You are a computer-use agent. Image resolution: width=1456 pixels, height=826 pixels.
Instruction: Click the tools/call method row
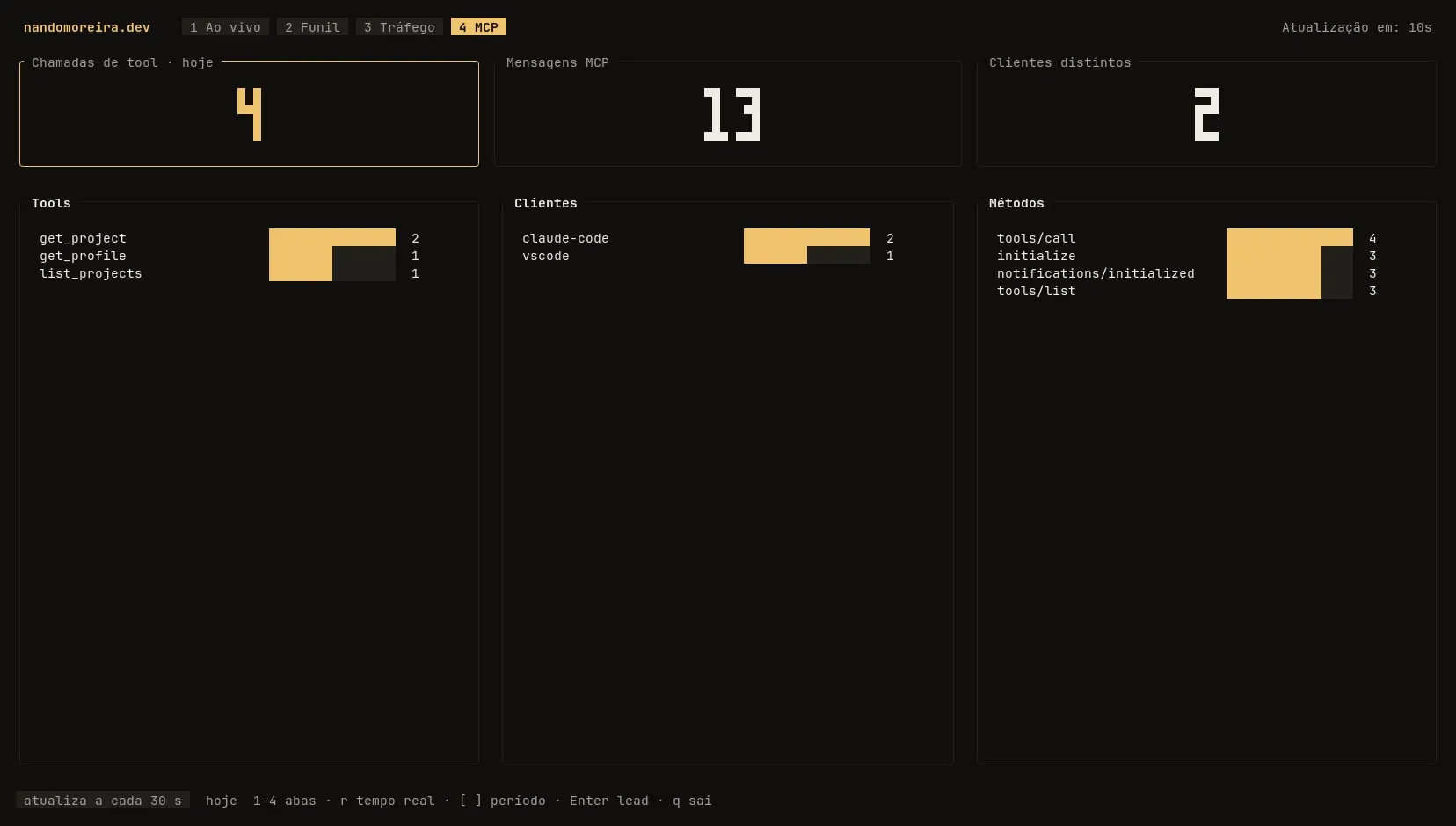tap(1187, 238)
